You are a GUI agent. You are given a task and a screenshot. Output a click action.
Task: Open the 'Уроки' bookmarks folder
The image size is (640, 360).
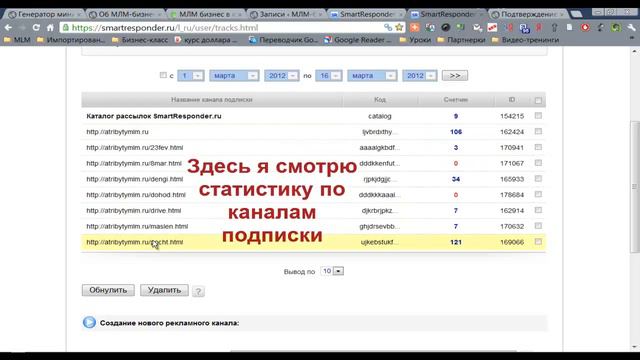tap(415, 40)
